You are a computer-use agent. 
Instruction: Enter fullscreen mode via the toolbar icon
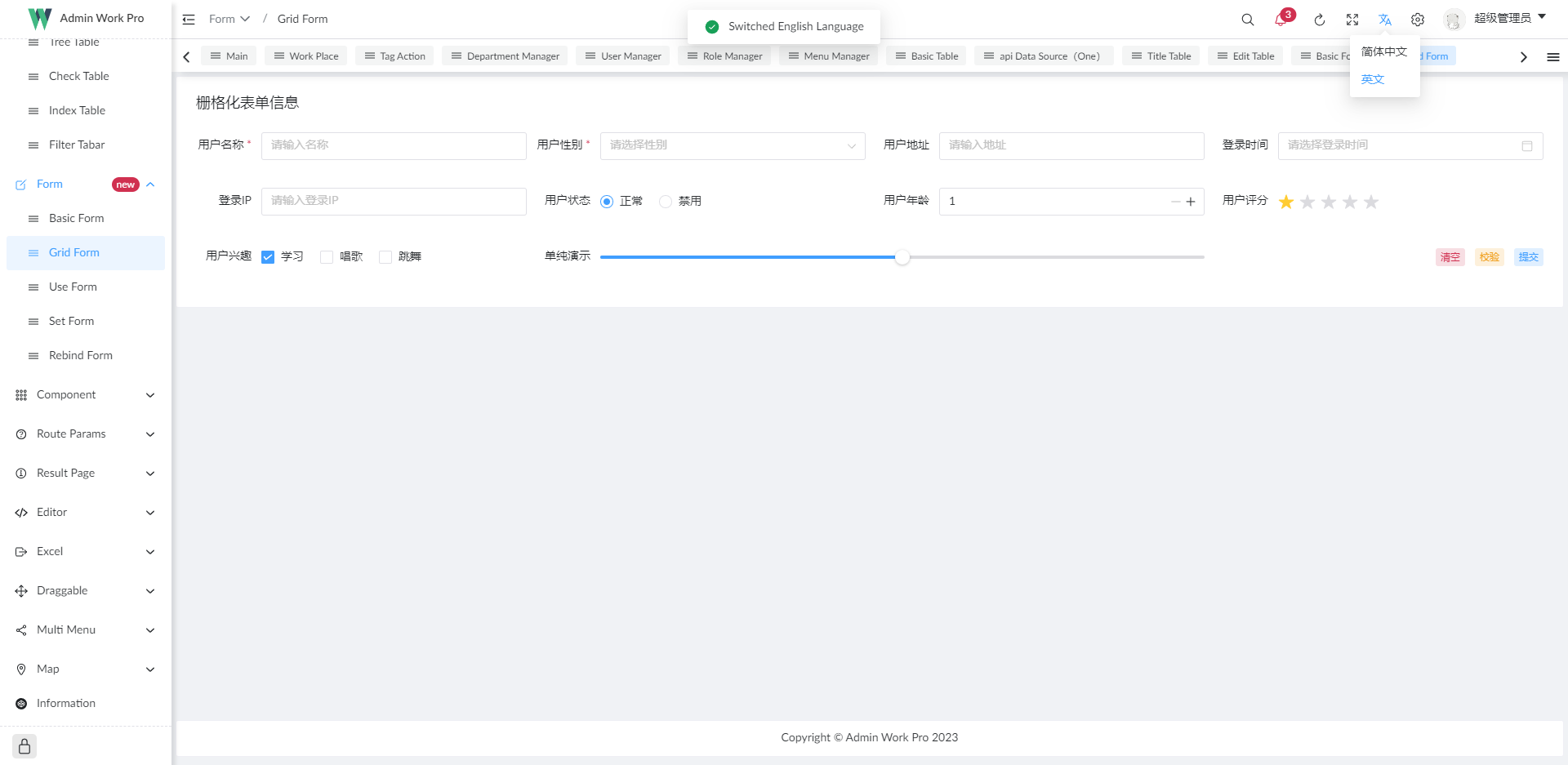tap(1352, 19)
